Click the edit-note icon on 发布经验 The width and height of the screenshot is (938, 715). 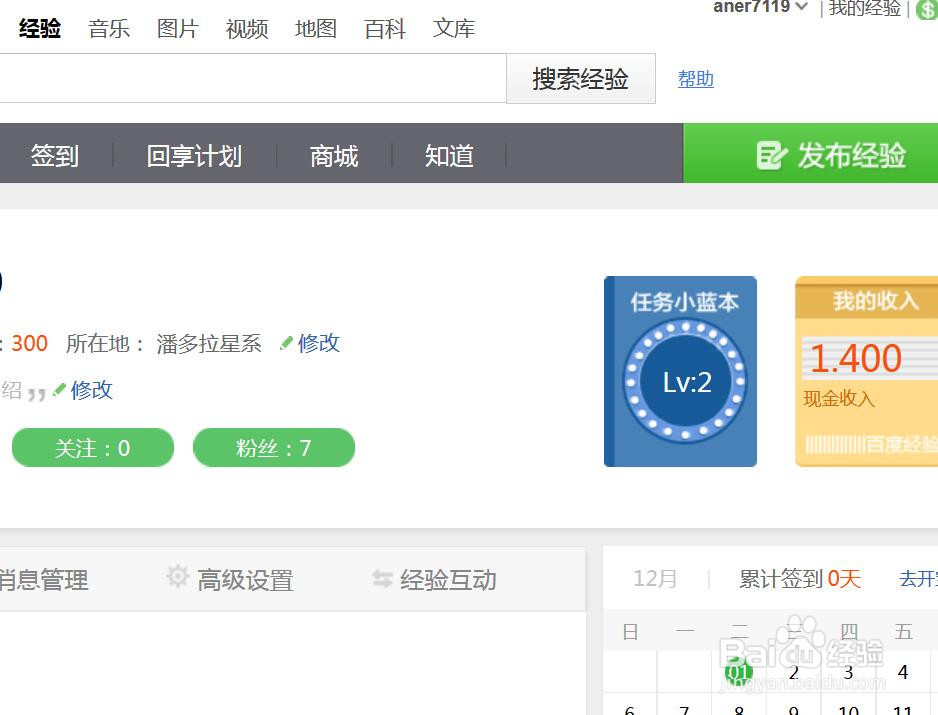point(771,155)
